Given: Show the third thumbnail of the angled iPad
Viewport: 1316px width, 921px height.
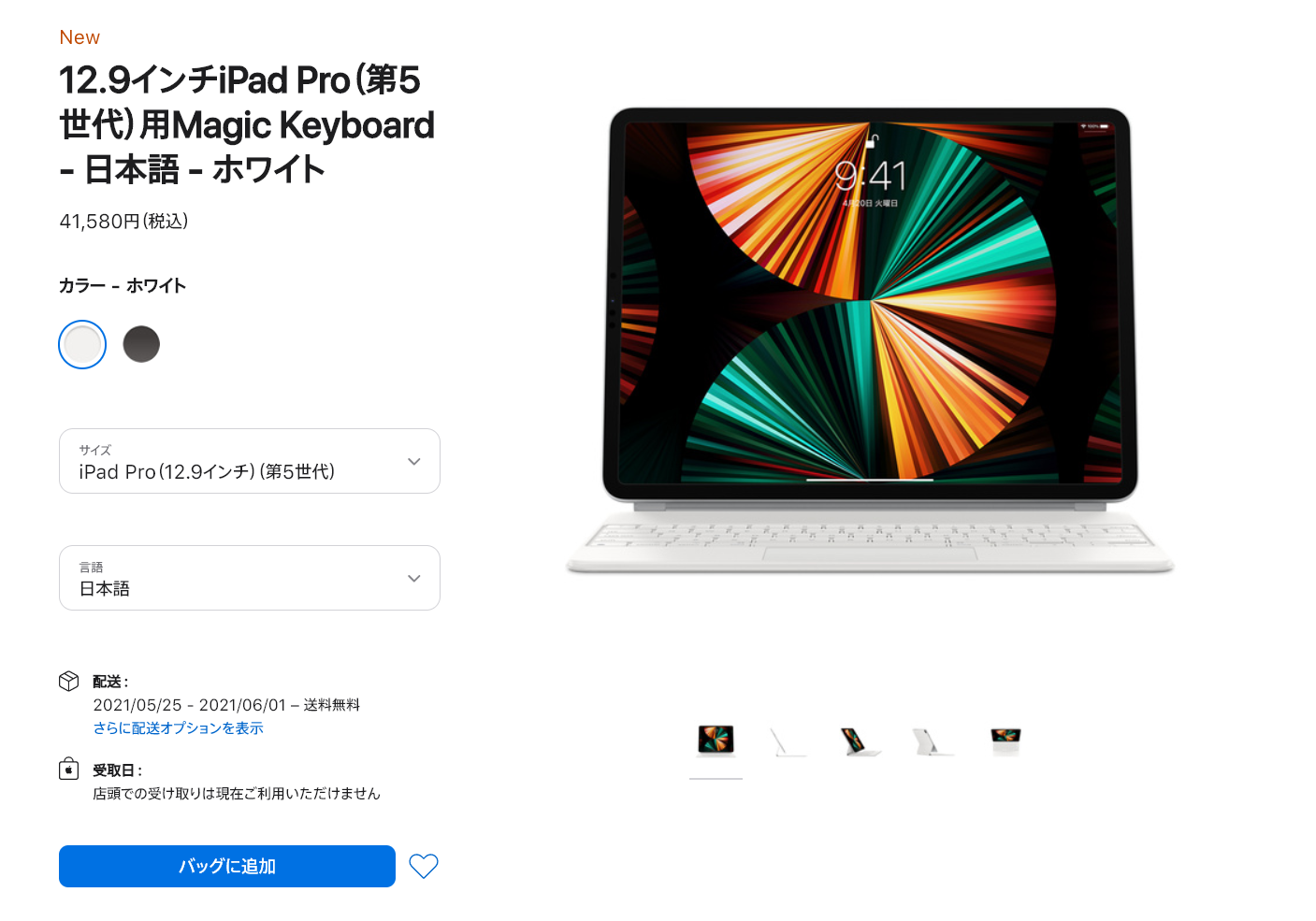Looking at the screenshot, I should click(860, 741).
